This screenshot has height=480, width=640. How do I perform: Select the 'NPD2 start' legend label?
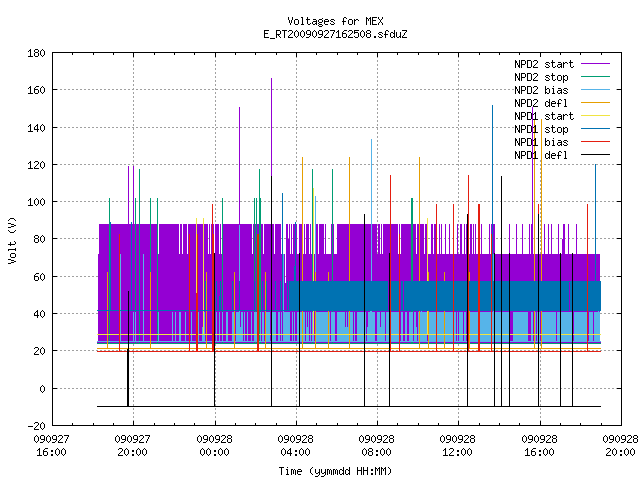(x=544, y=64)
